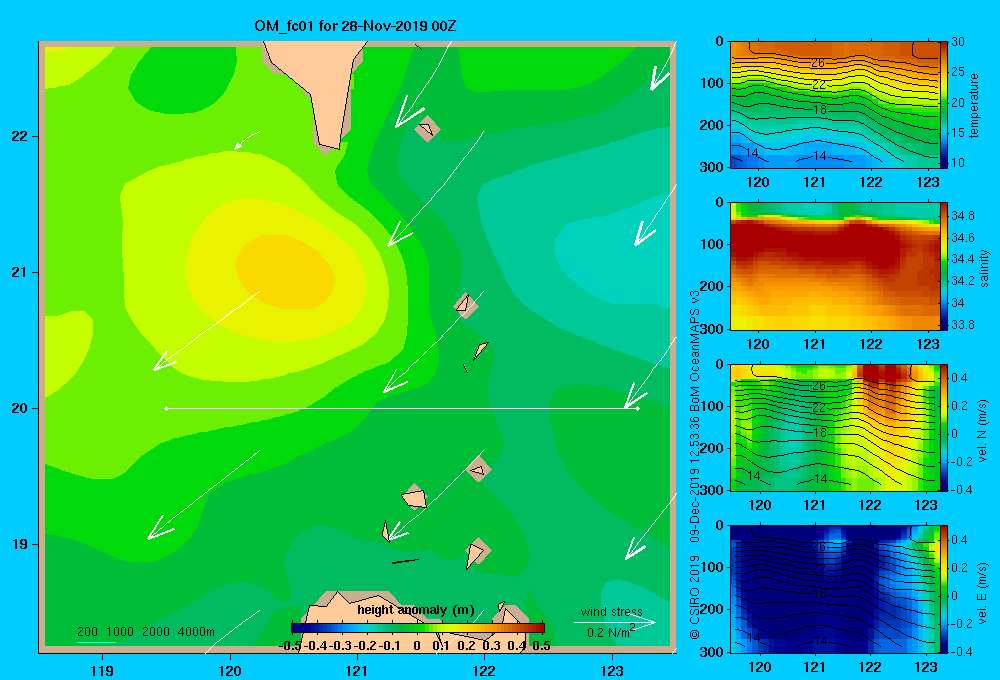The height and width of the screenshot is (680, 1000).
Task: Click the 0.2 N/m² wind stress value
Action: [x=611, y=632]
